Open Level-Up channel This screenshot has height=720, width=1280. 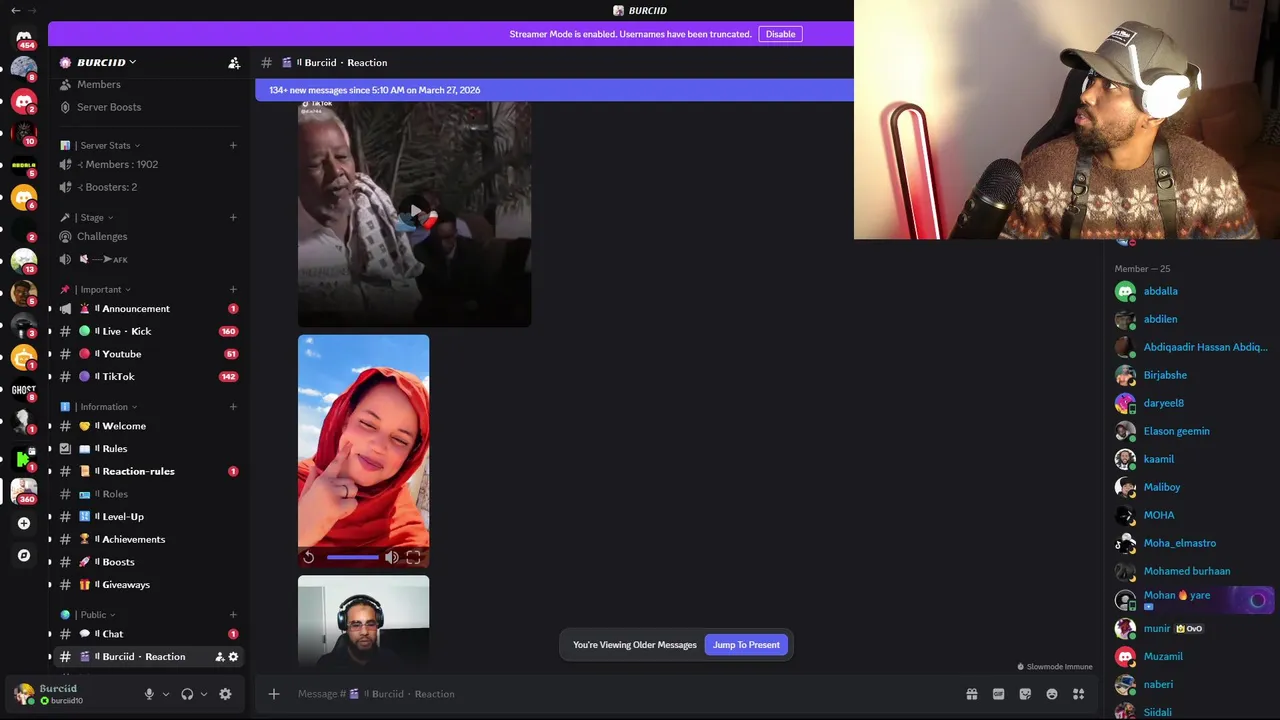coord(148,517)
